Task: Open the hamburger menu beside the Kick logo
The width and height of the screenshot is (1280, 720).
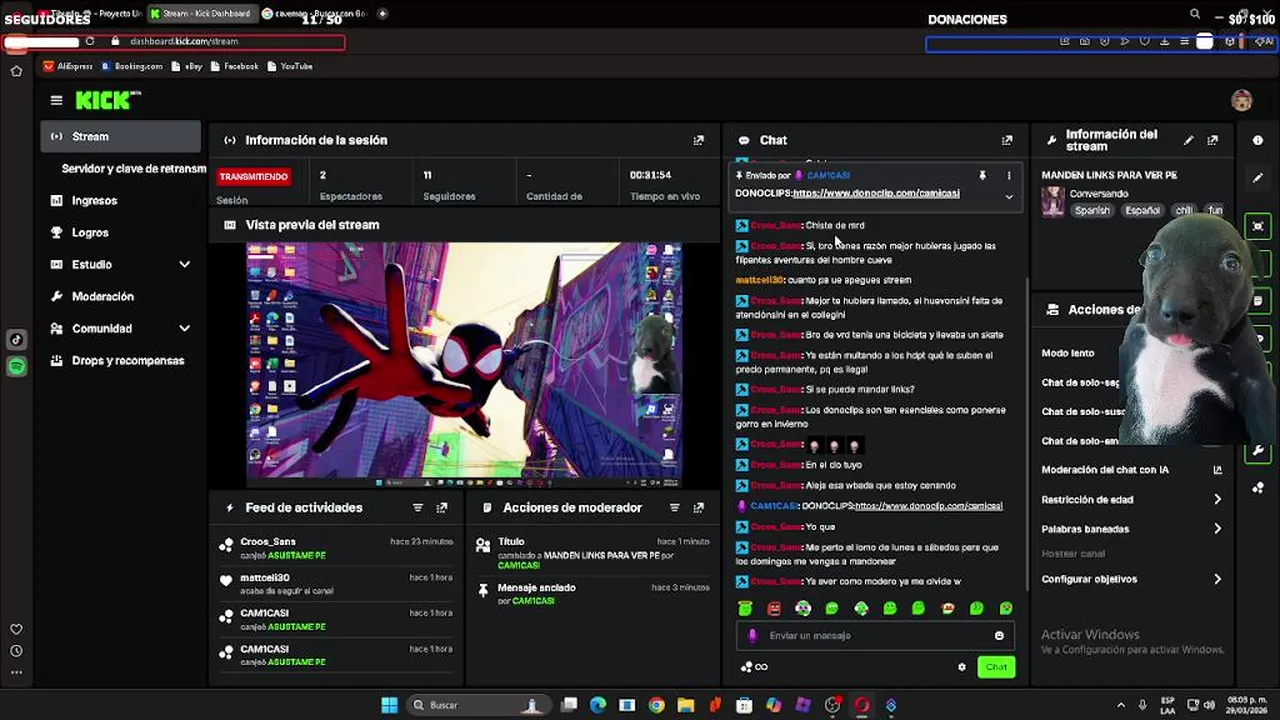Action: (x=56, y=100)
